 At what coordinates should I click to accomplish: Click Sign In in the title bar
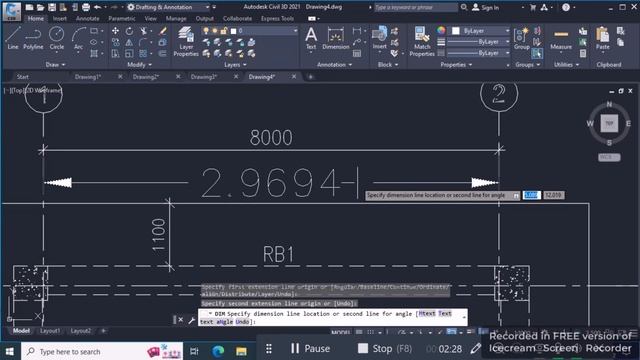[486, 7]
